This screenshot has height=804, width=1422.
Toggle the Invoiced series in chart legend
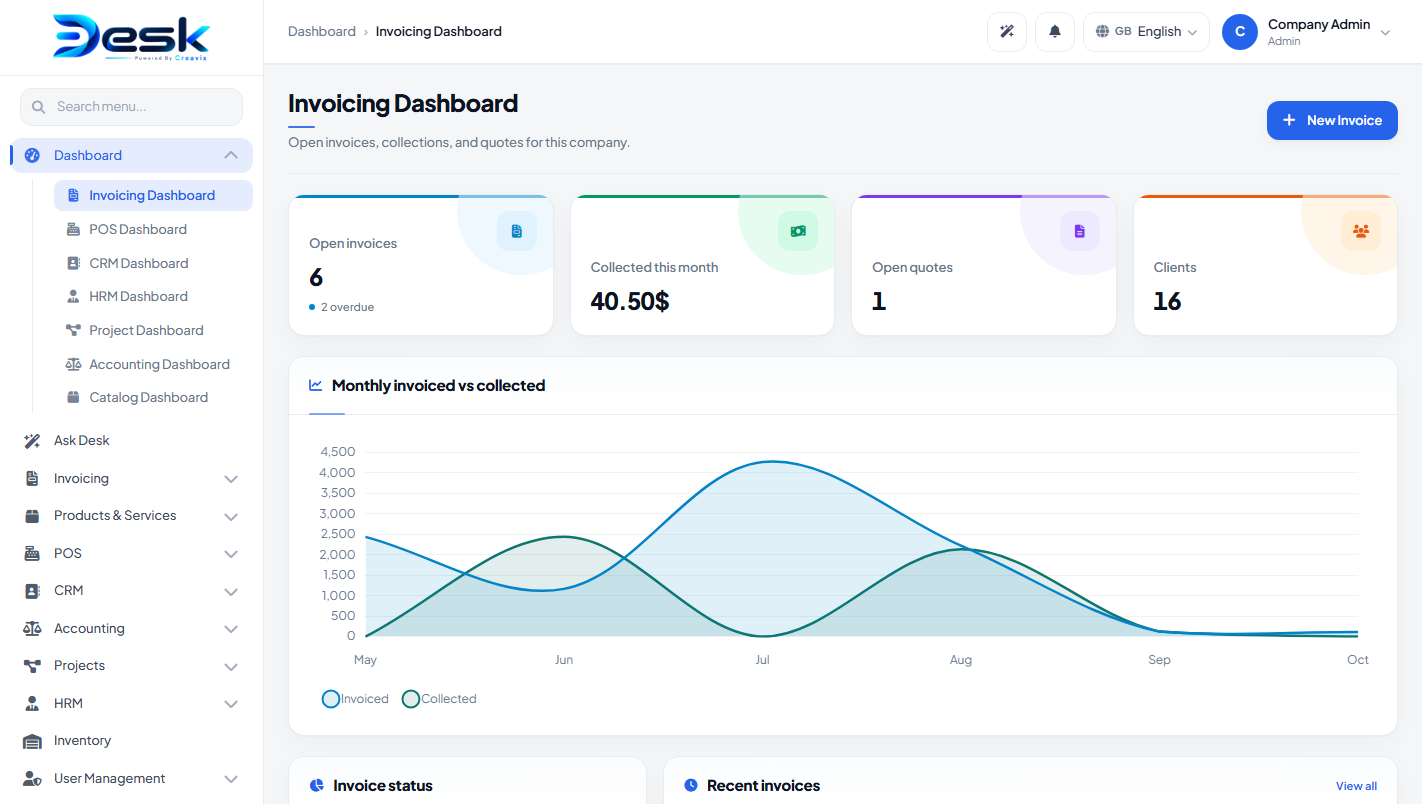355,699
